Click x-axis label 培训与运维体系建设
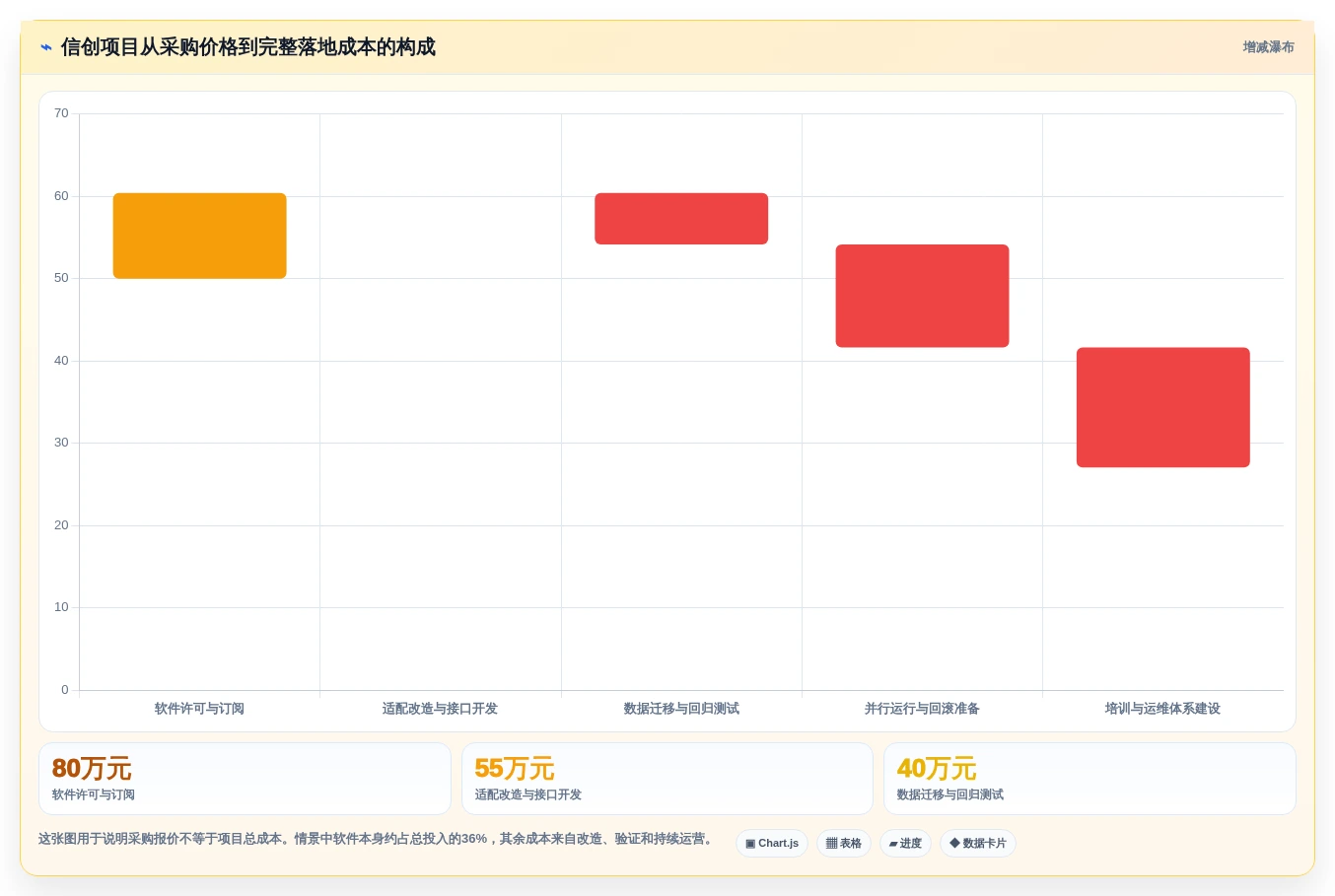 pyautogui.click(x=1162, y=709)
